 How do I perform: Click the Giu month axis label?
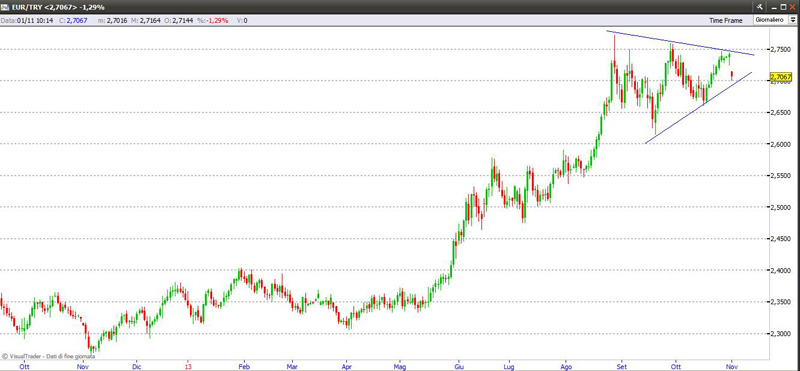coord(458,366)
